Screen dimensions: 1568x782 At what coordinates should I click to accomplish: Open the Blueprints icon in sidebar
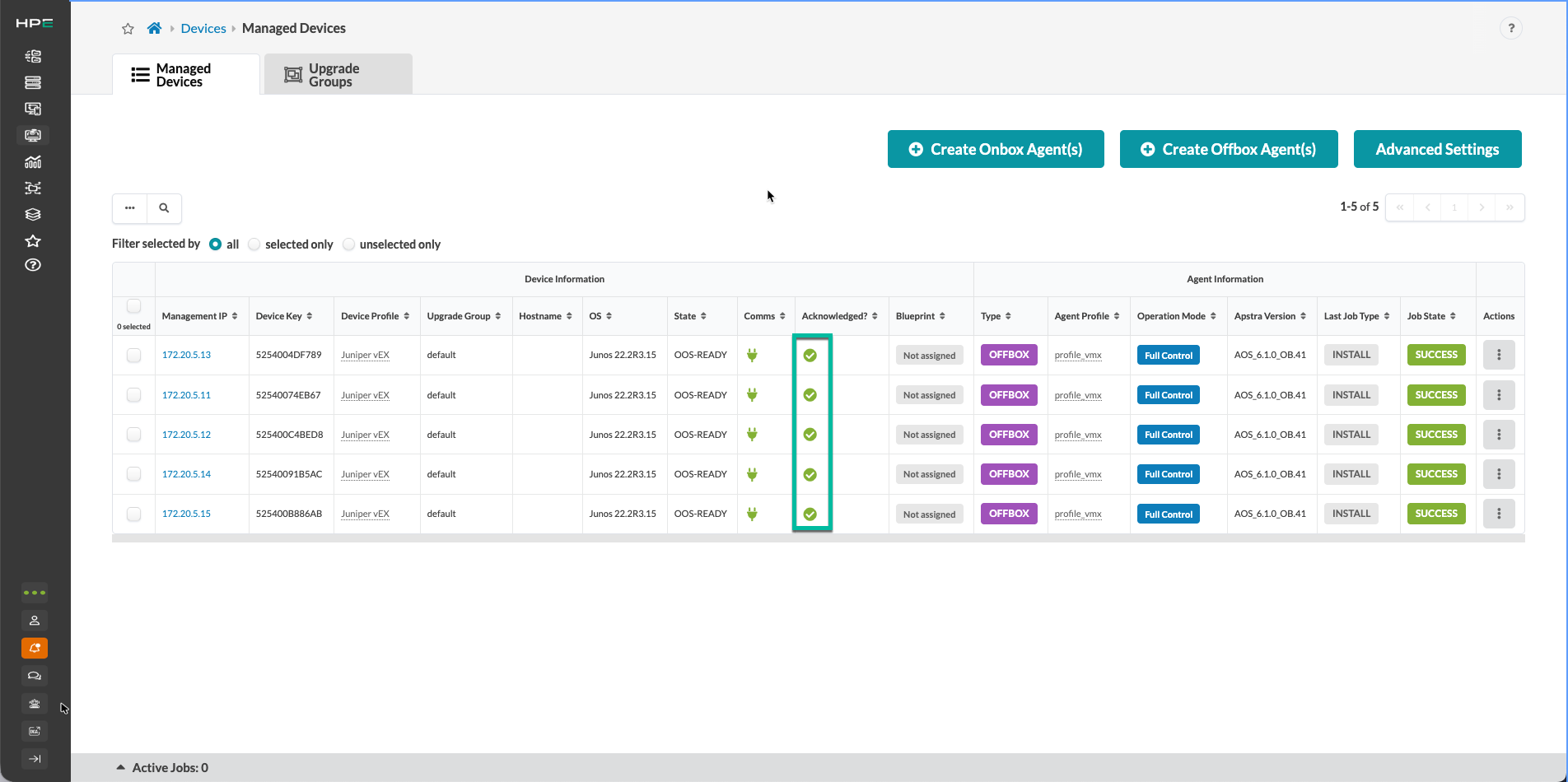(33, 56)
